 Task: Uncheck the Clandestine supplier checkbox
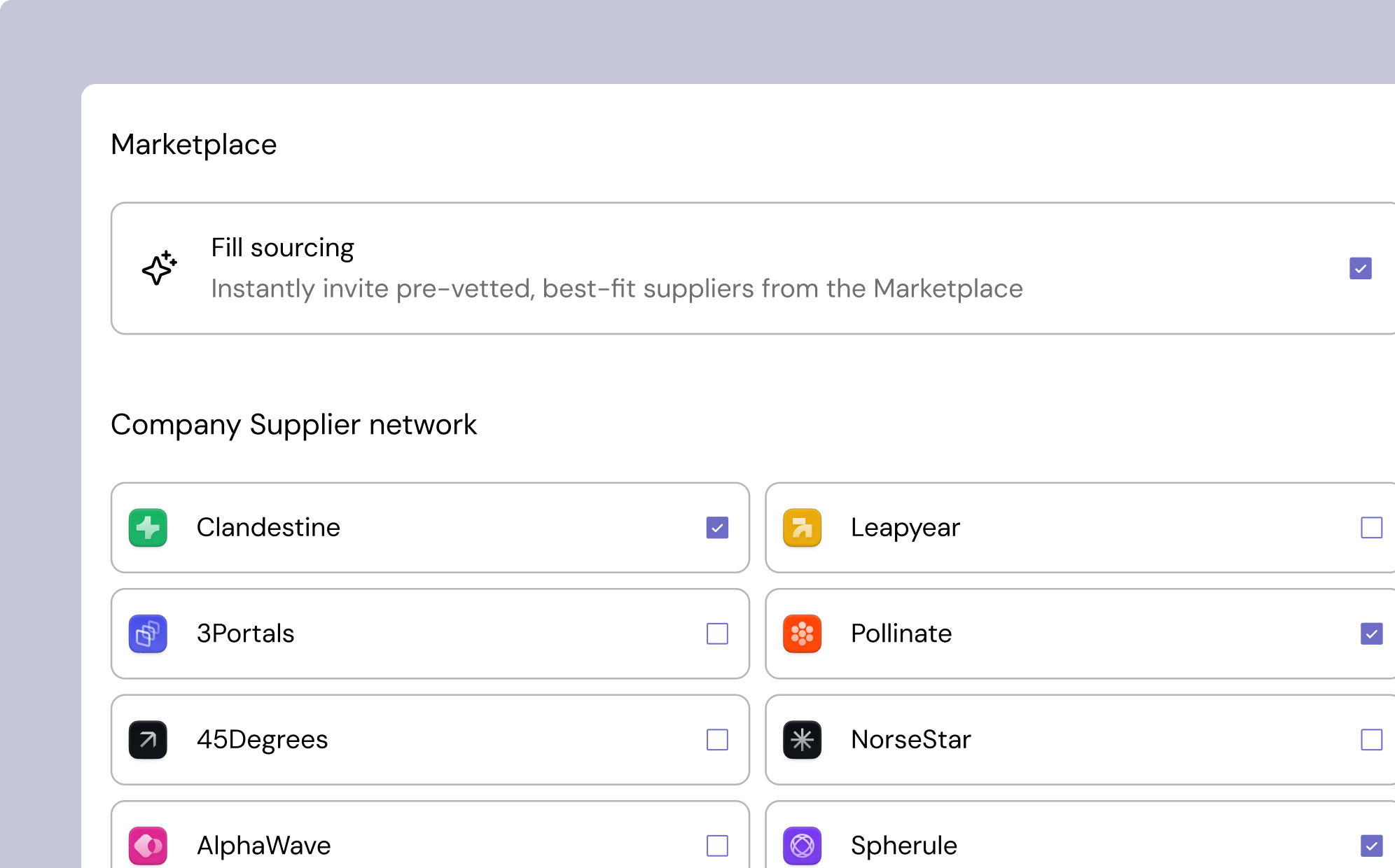click(717, 528)
